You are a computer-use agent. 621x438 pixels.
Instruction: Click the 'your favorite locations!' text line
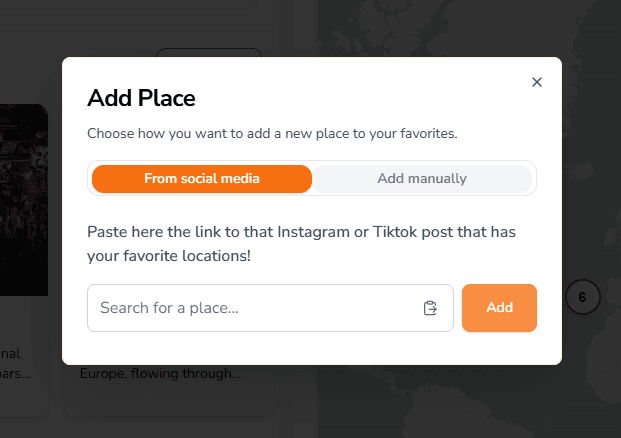[x=169, y=256]
